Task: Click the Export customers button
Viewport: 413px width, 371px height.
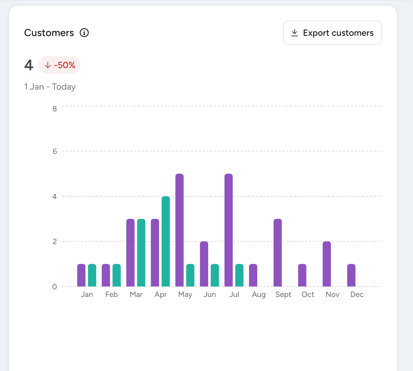Action: 332,33
